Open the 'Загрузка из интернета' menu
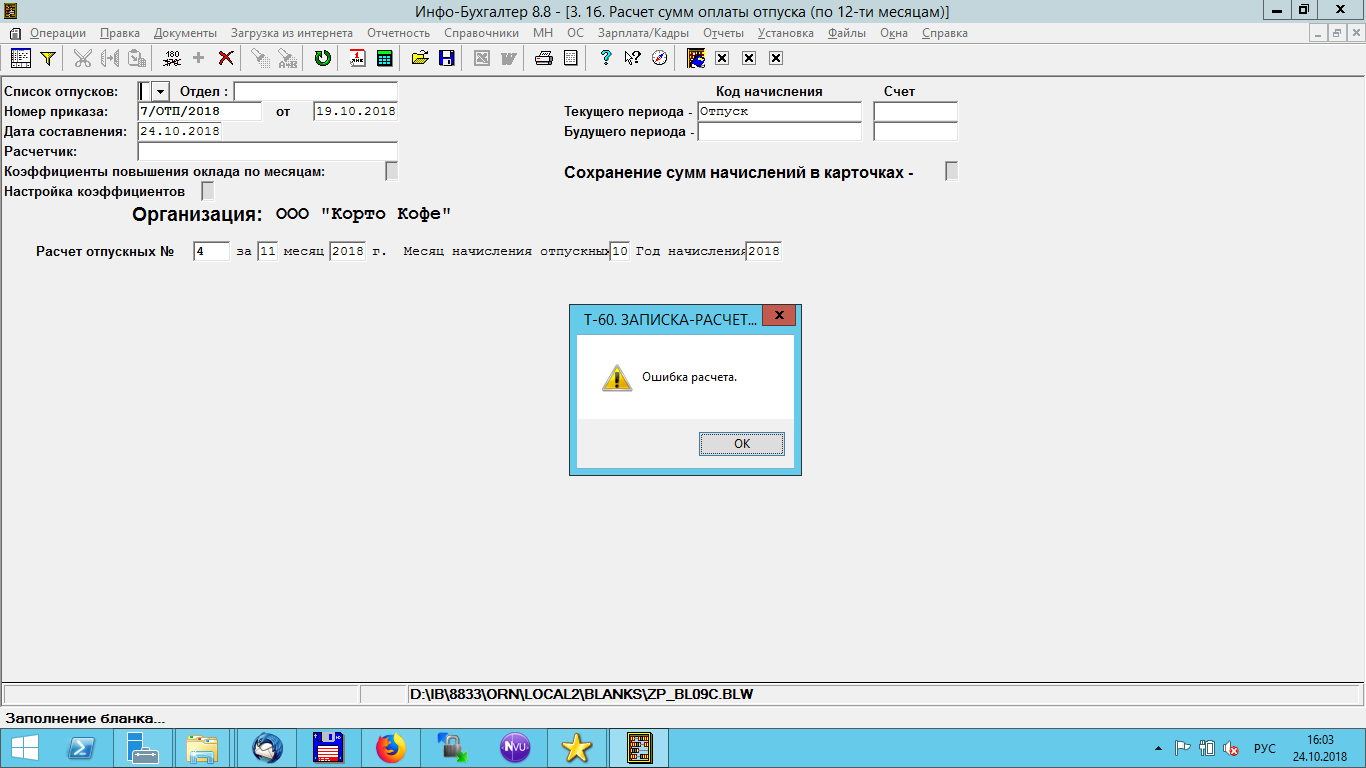Viewport: 1366px width, 768px height. coord(292,33)
